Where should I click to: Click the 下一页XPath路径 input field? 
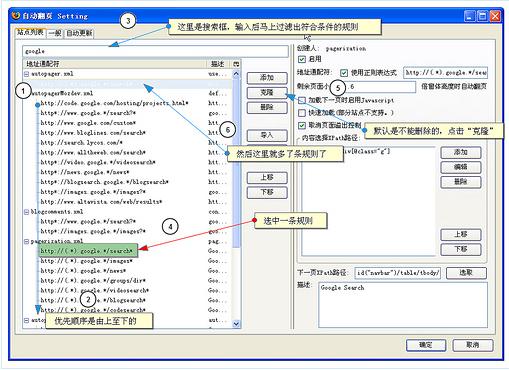coord(397,273)
